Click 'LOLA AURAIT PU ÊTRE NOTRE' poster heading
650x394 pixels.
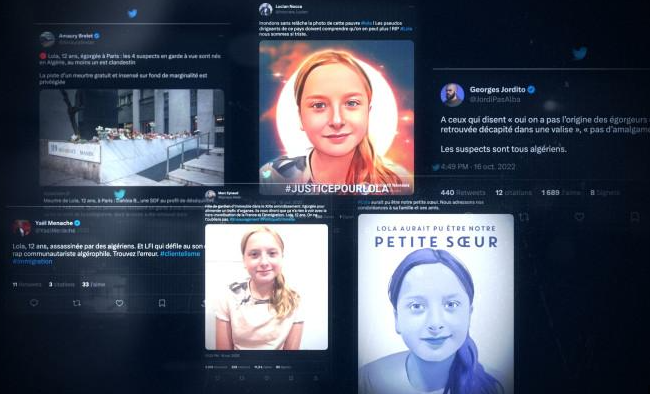436,229
